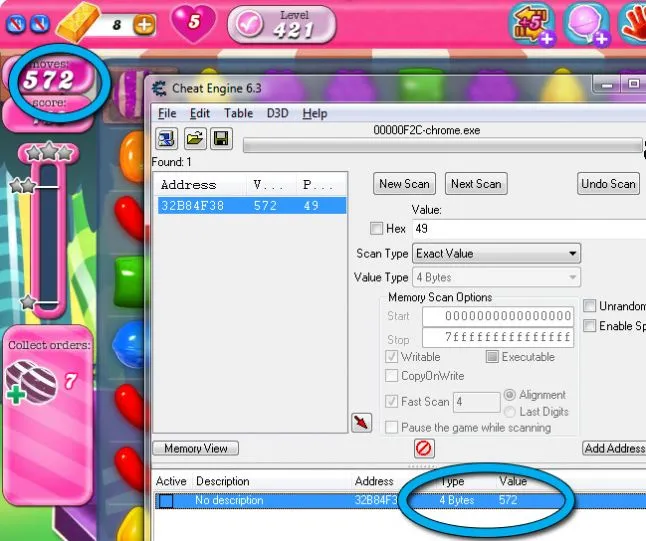Screen dimensions: 646x541
Task: Click the Description column header
Action: [222, 481]
